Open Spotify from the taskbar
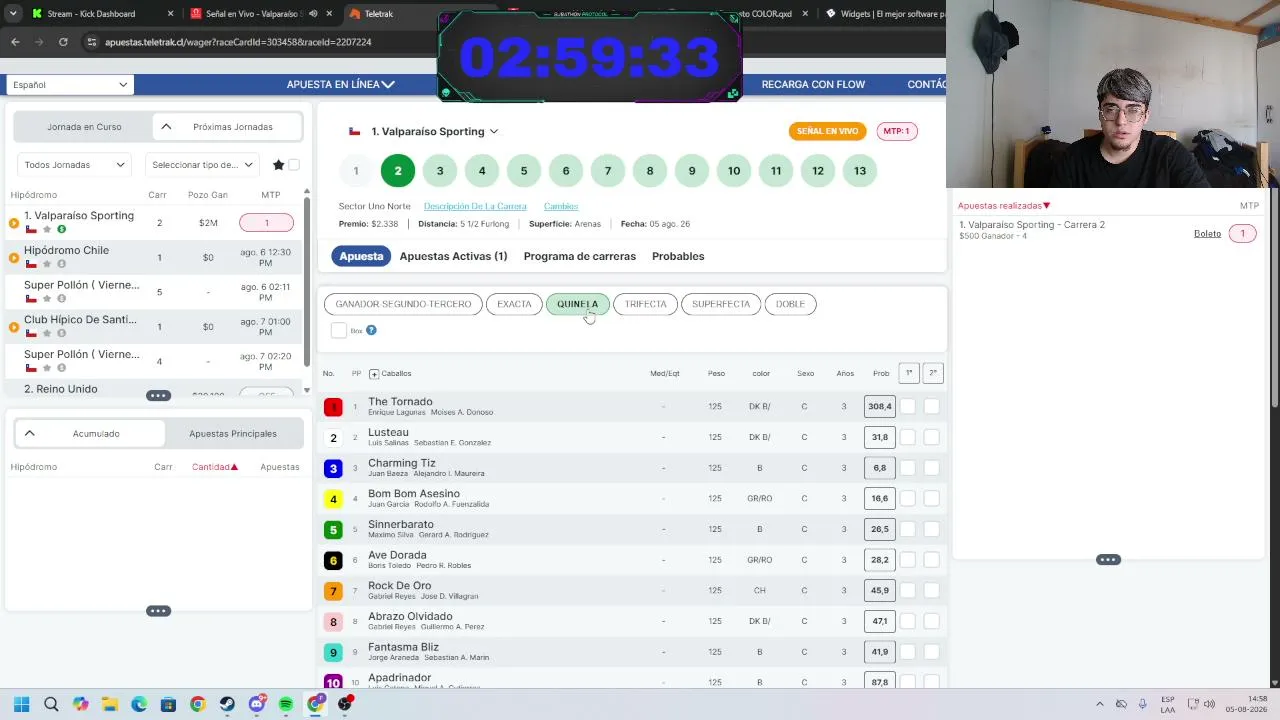Viewport: 1280px width, 720px height. pyautogui.click(x=286, y=704)
